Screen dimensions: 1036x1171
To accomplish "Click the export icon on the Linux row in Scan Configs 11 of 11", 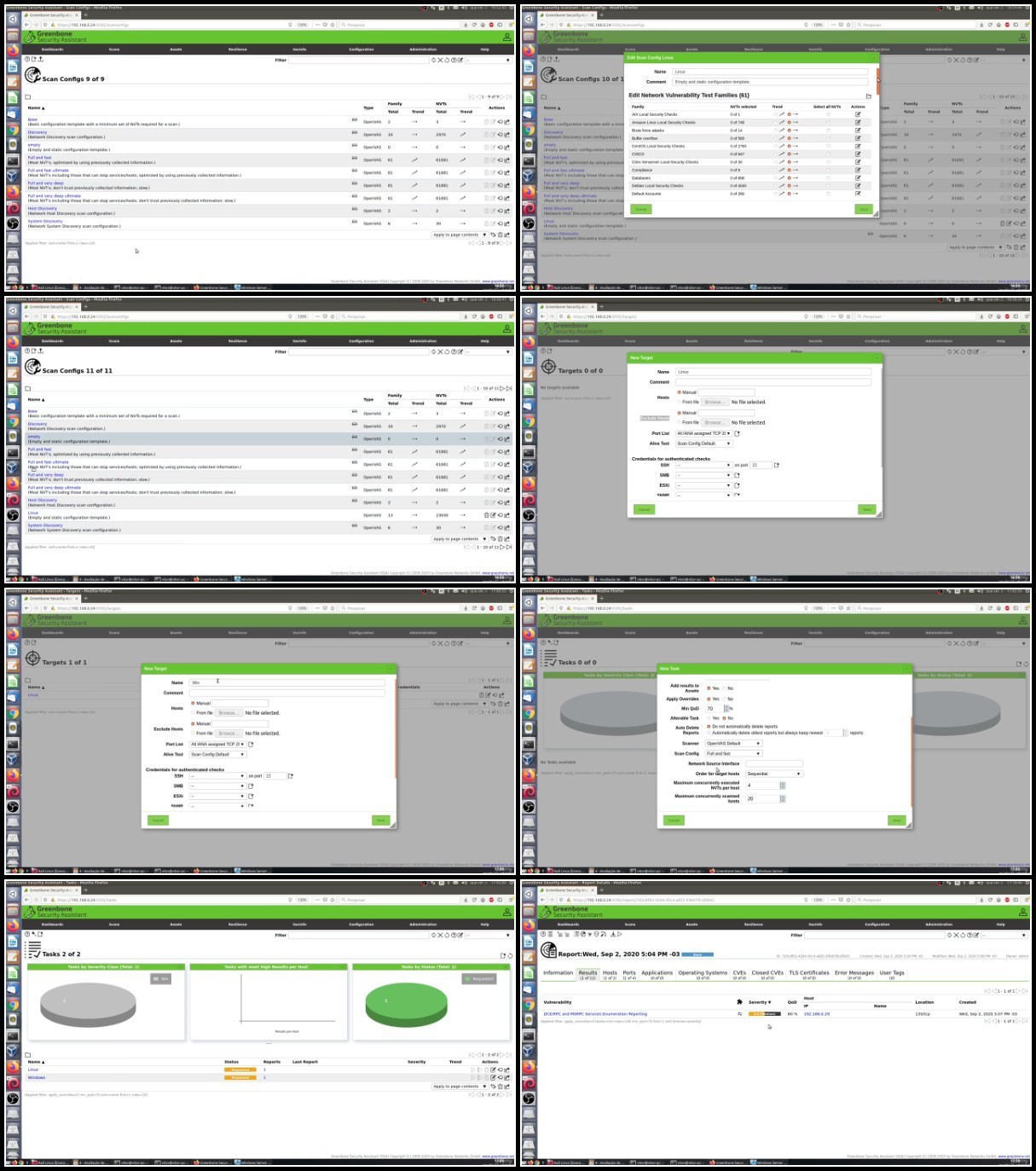I will pyautogui.click(x=506, y=515).
